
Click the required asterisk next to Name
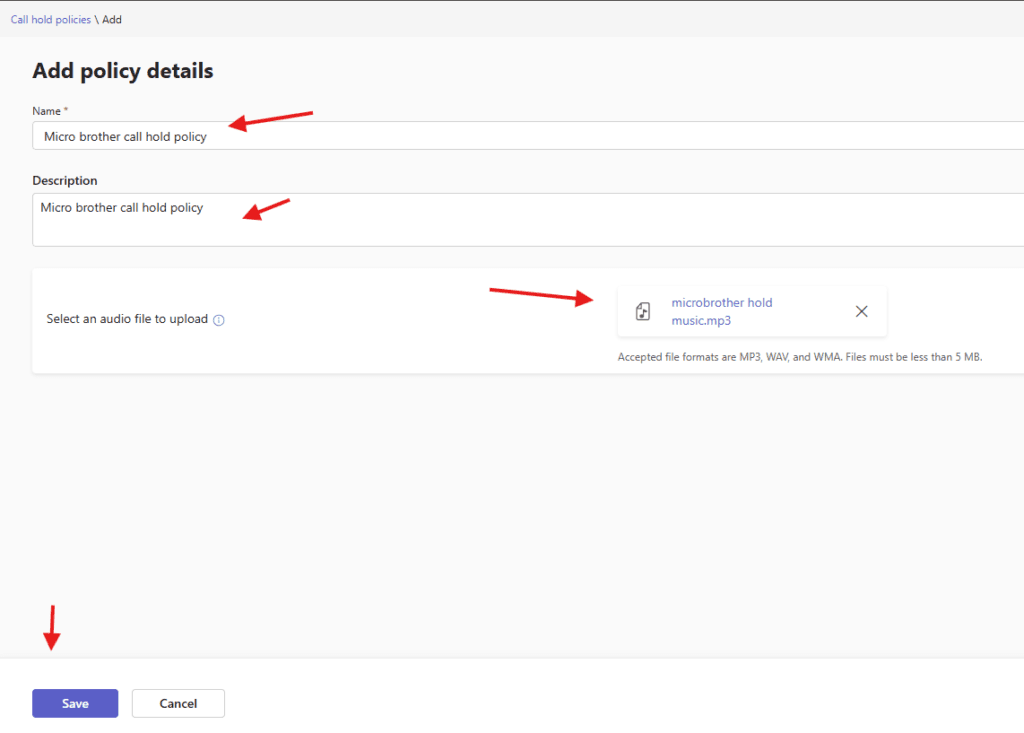[66, 111]
